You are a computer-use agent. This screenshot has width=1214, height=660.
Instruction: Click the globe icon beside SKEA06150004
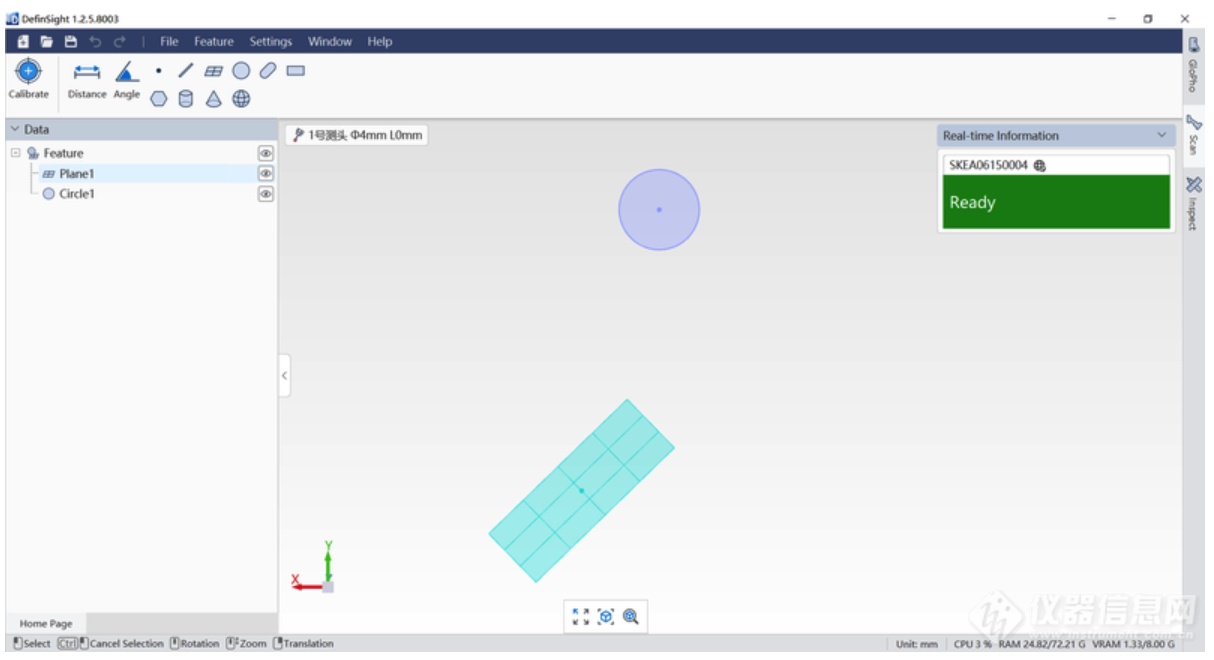click(x=1039, y=166)
